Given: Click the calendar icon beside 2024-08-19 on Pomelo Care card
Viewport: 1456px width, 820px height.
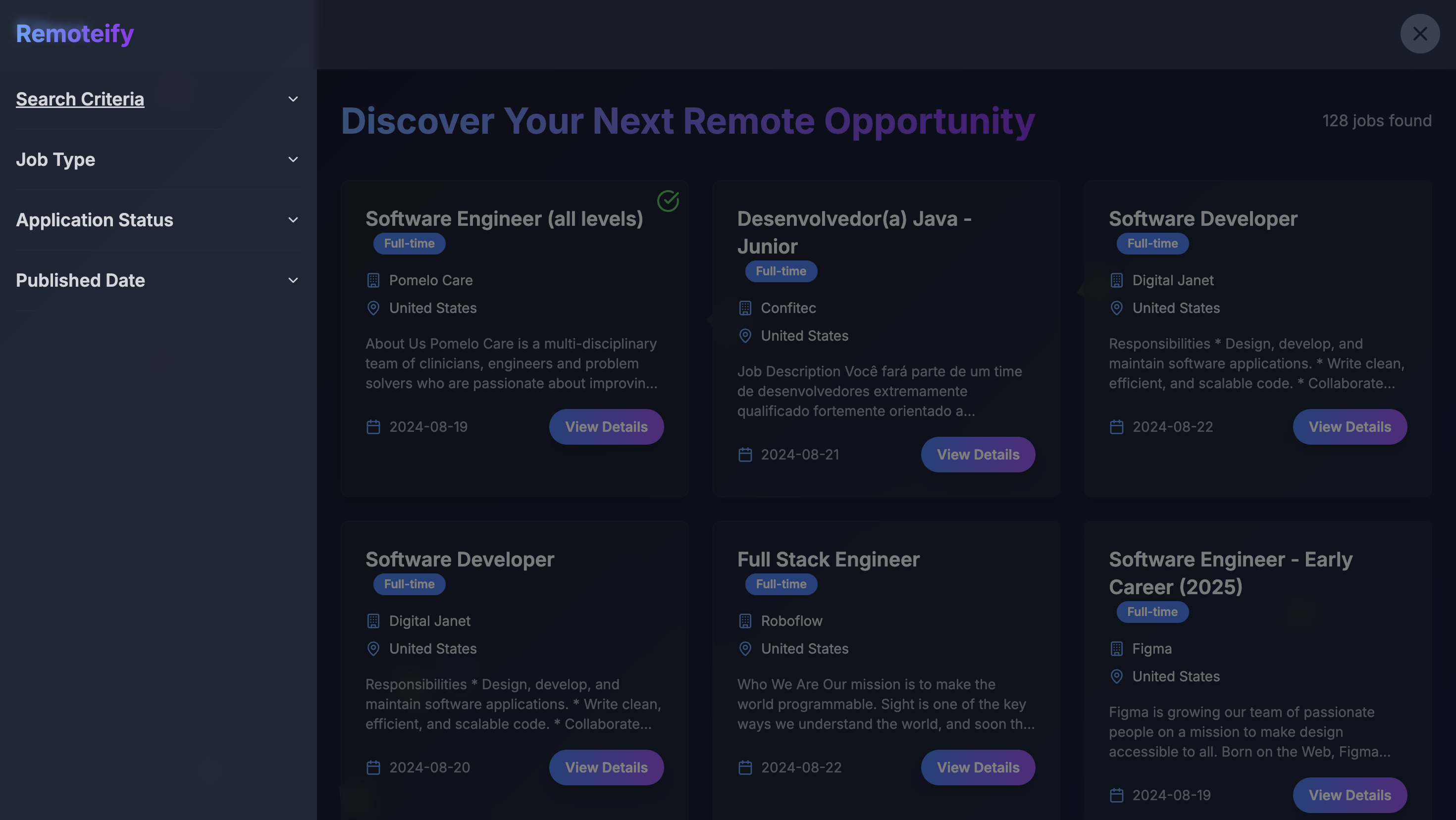Looking at the screenshot, I should pos(373,427).
